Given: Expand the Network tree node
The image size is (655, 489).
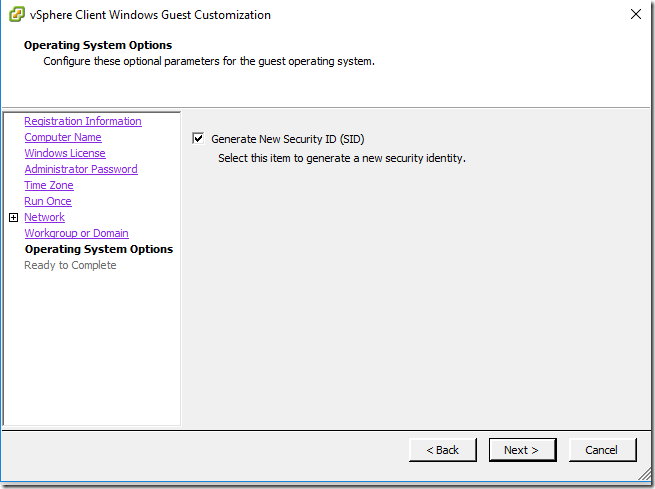Looking at the screenshot, I should tap(13, 218).
